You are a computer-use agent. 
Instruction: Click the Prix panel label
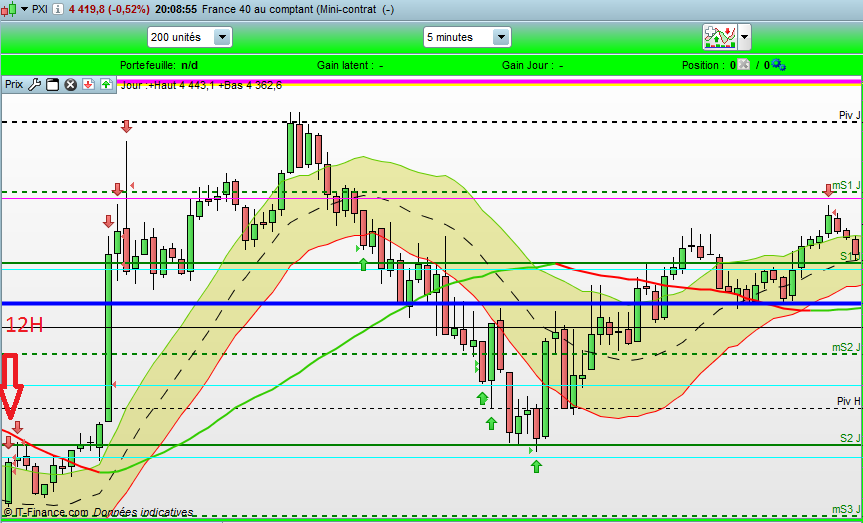[x=14, y=85]
